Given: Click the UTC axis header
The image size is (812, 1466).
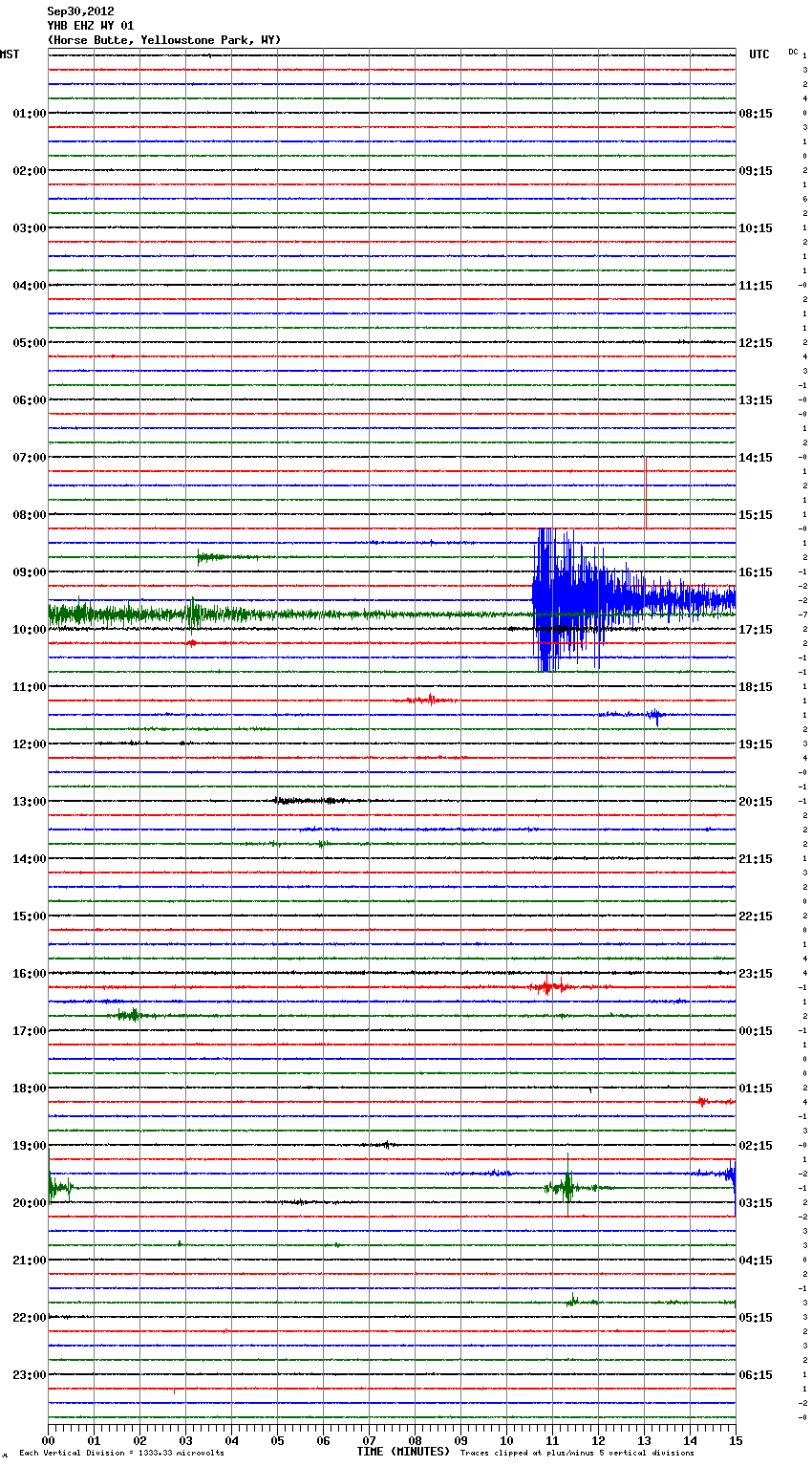Looking at the screenshot, I should click(759, 54).
